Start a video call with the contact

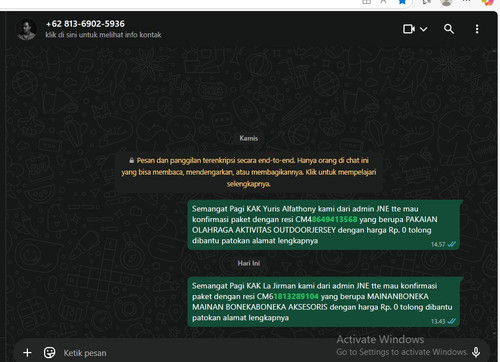(x=409, y=29)
